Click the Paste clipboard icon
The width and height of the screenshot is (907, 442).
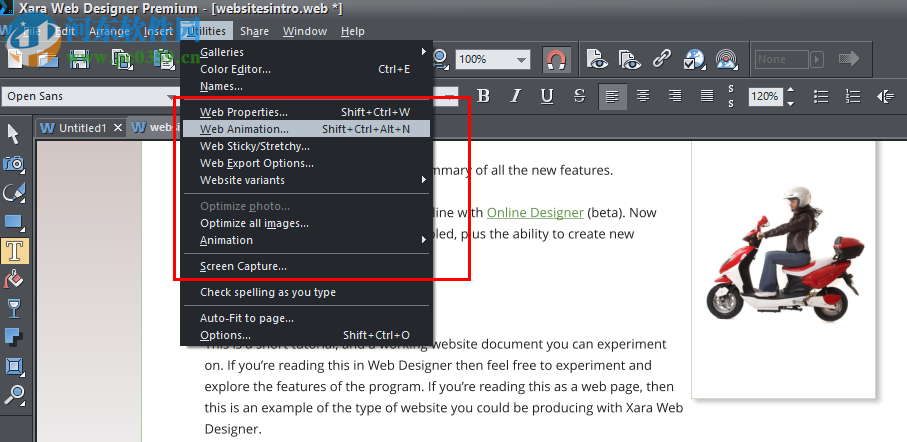(166, 59)
